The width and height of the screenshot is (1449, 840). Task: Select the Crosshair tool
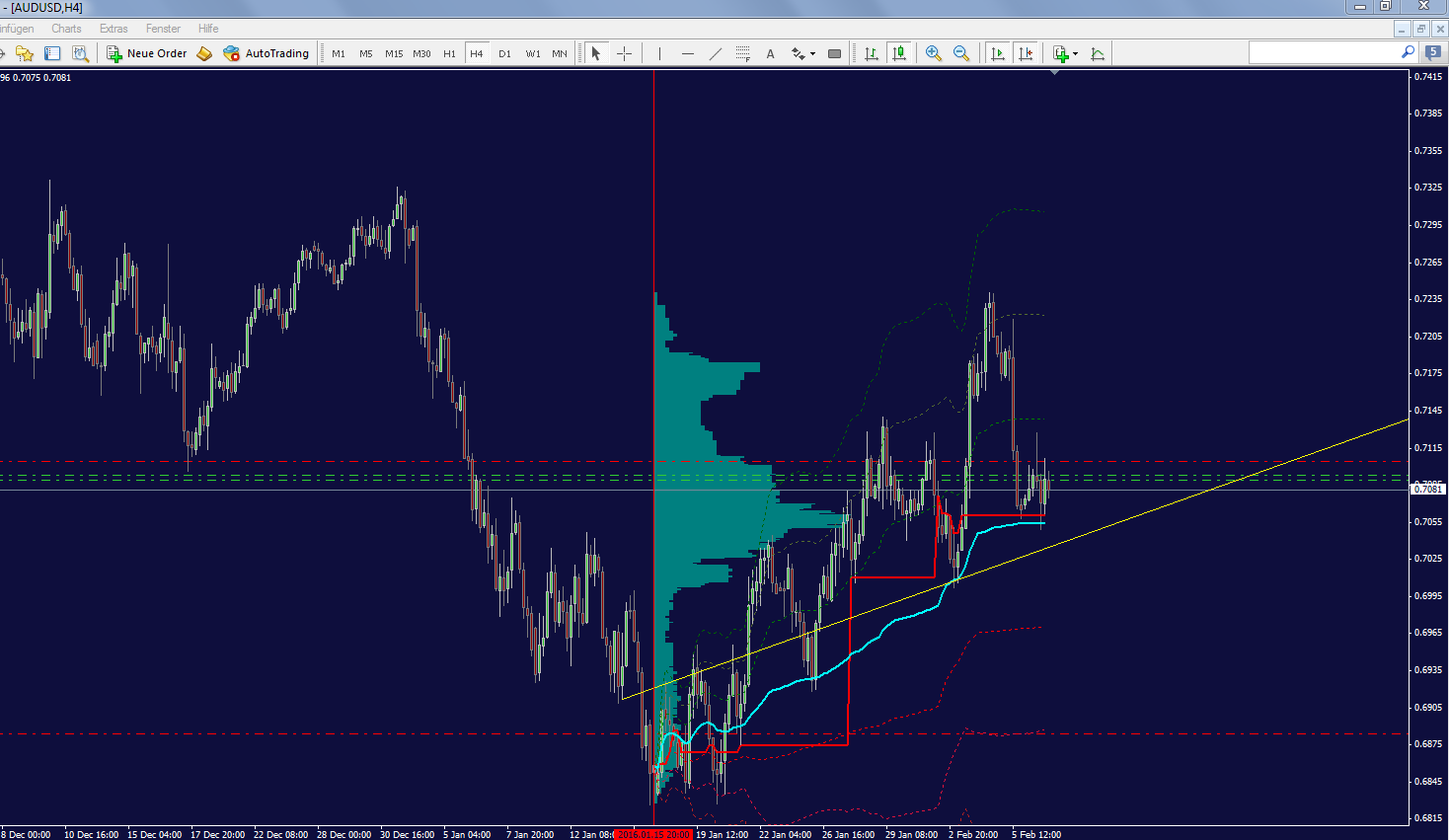point(624,53)
